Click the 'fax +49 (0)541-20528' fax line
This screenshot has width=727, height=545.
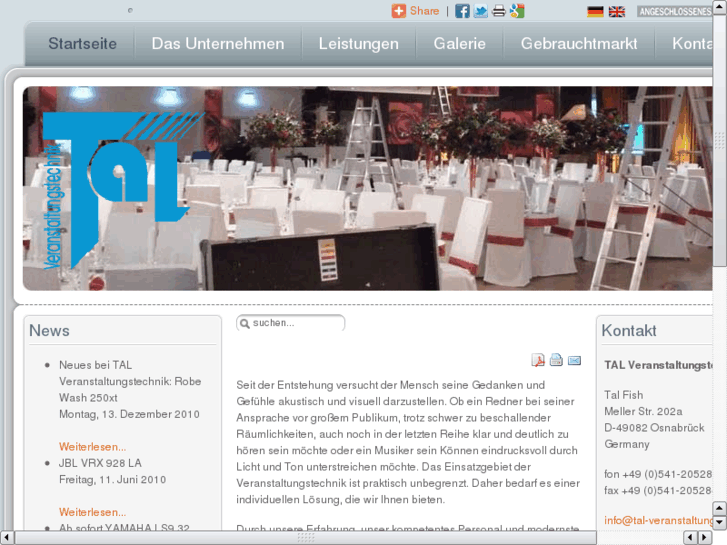pos(658,490)
